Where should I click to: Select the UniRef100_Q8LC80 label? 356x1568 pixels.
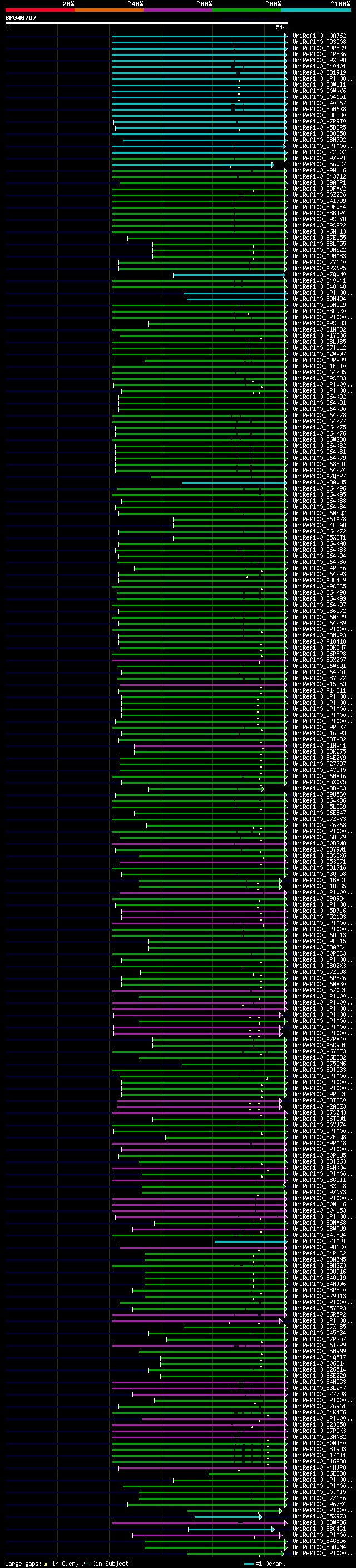pos(319,115)
